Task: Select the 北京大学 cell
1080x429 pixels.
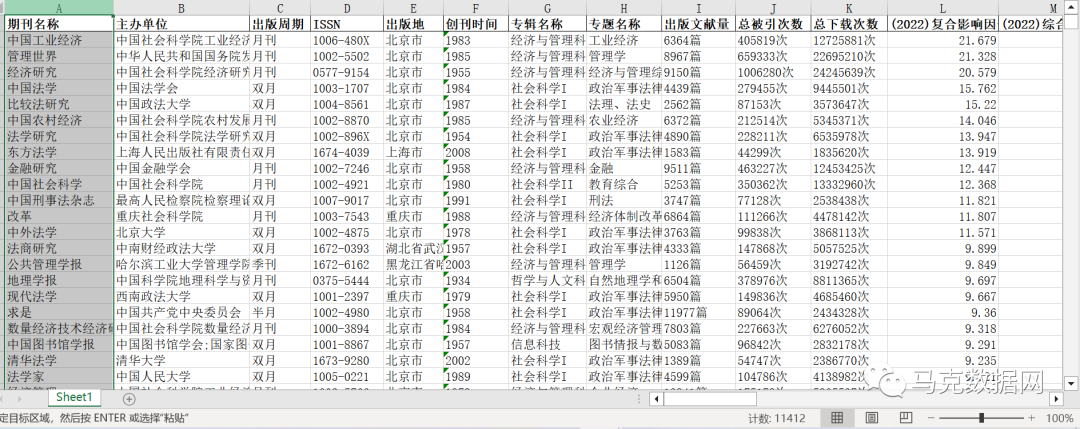Action: point(181,232)
